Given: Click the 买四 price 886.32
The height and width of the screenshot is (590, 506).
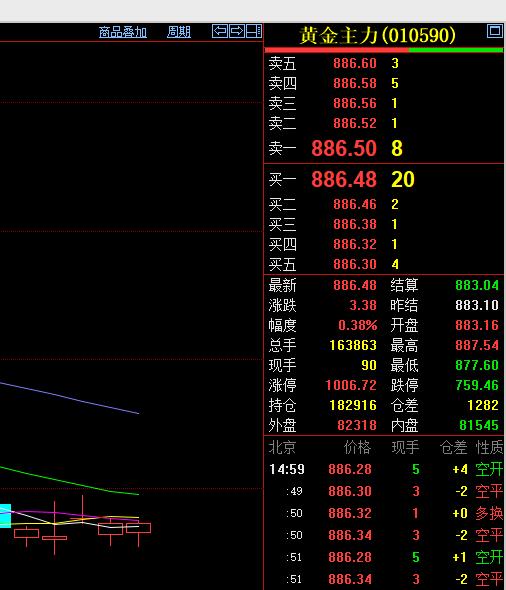Looking at the screenshot, I should [x=355, y=244].
